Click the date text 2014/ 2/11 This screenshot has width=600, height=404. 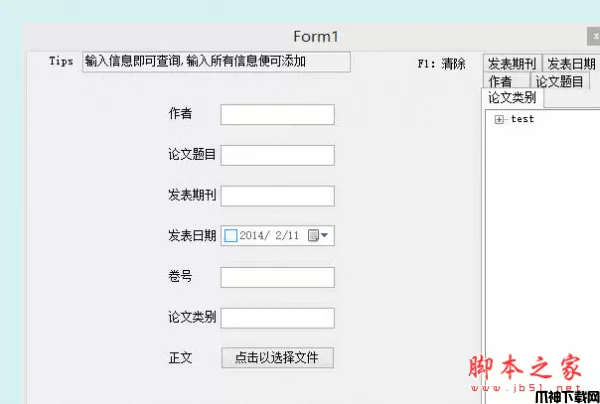pyautogui.click(x=270, y=236)
